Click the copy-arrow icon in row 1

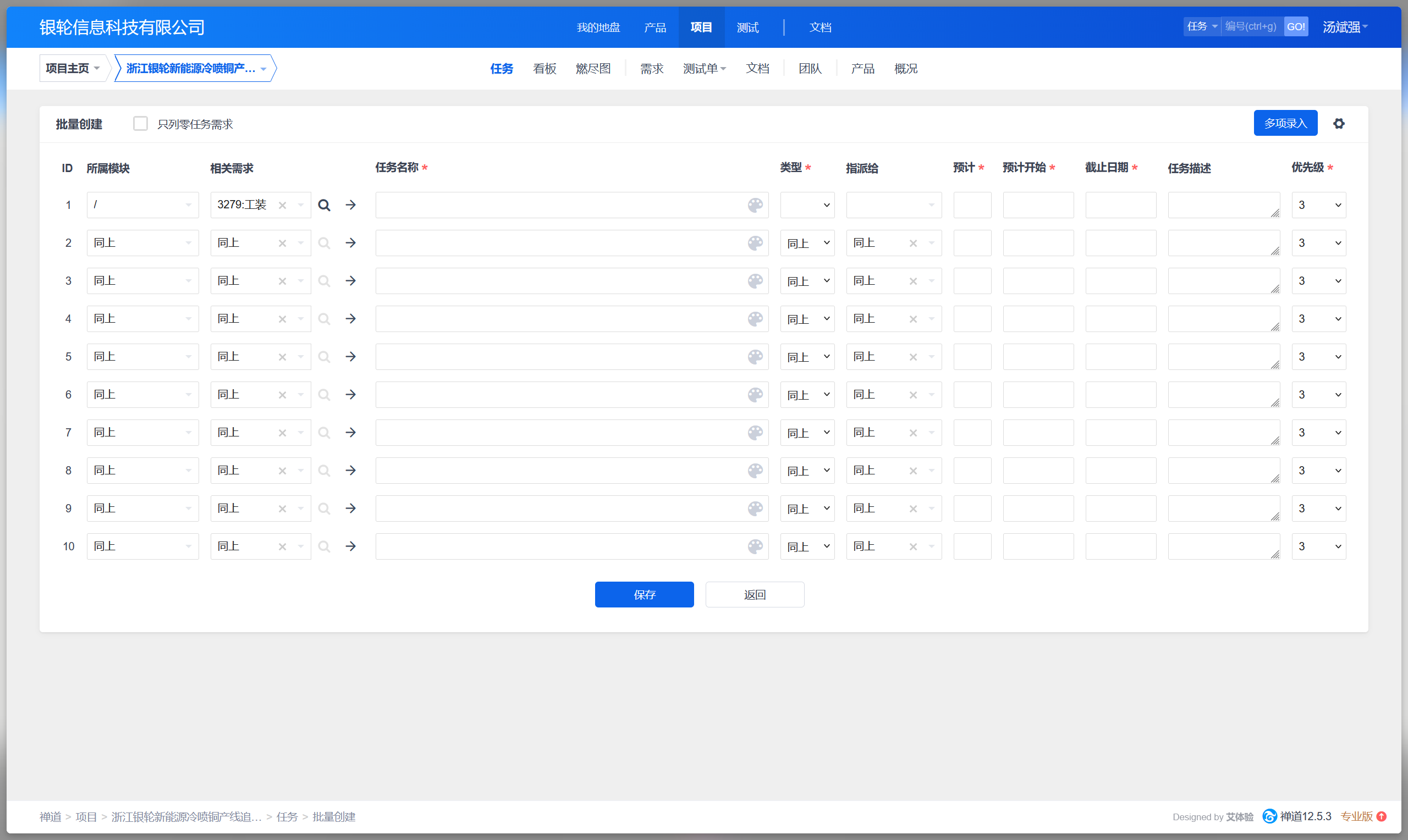click(x=351, y=205)
